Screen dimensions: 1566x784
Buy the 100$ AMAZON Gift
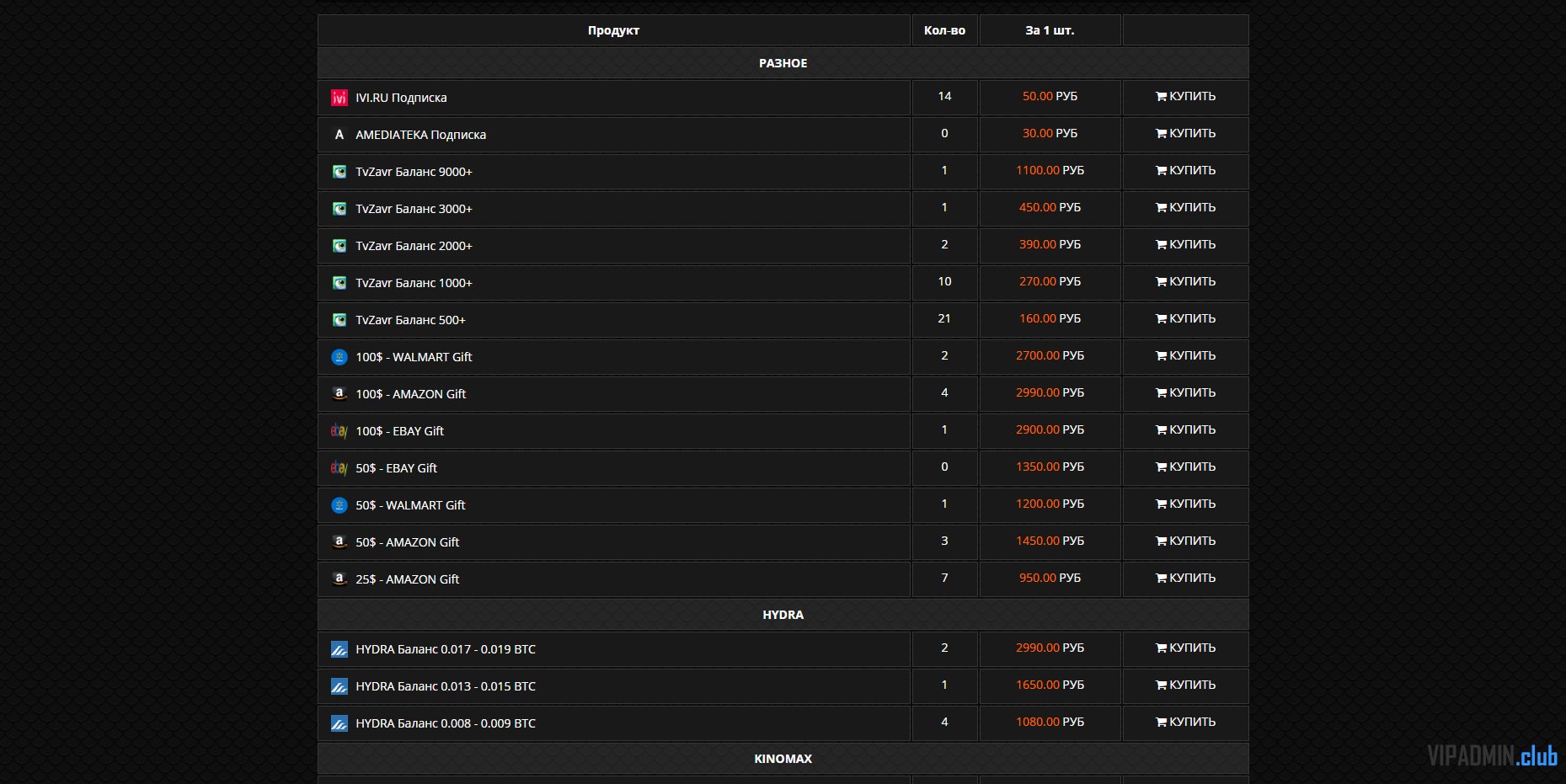1185,393
